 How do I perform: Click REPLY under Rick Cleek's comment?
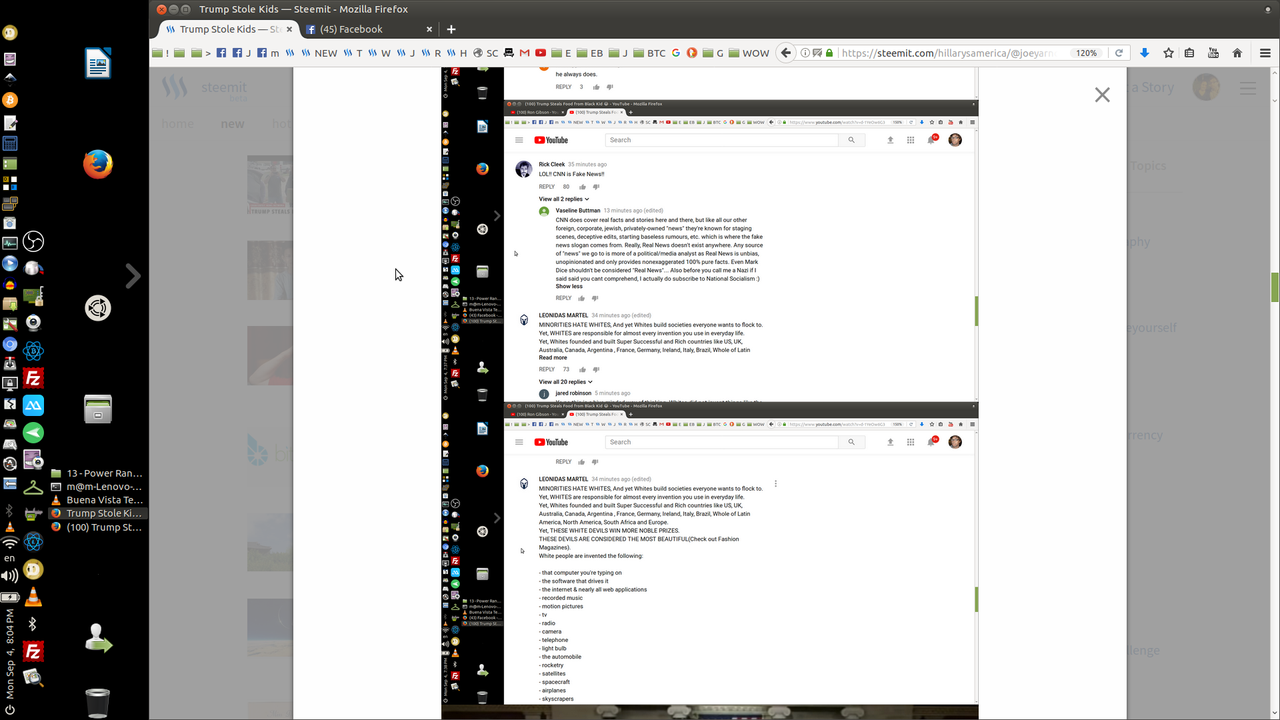[x=547, y=186]
